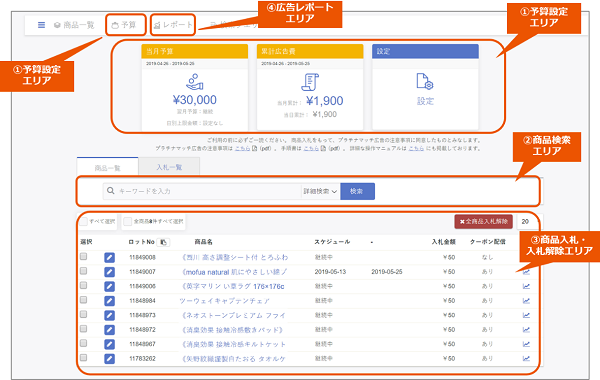This screenshot has height=380, width=600.
Task: Edit lot 11848984 with pencil icon
Action: 109,301
